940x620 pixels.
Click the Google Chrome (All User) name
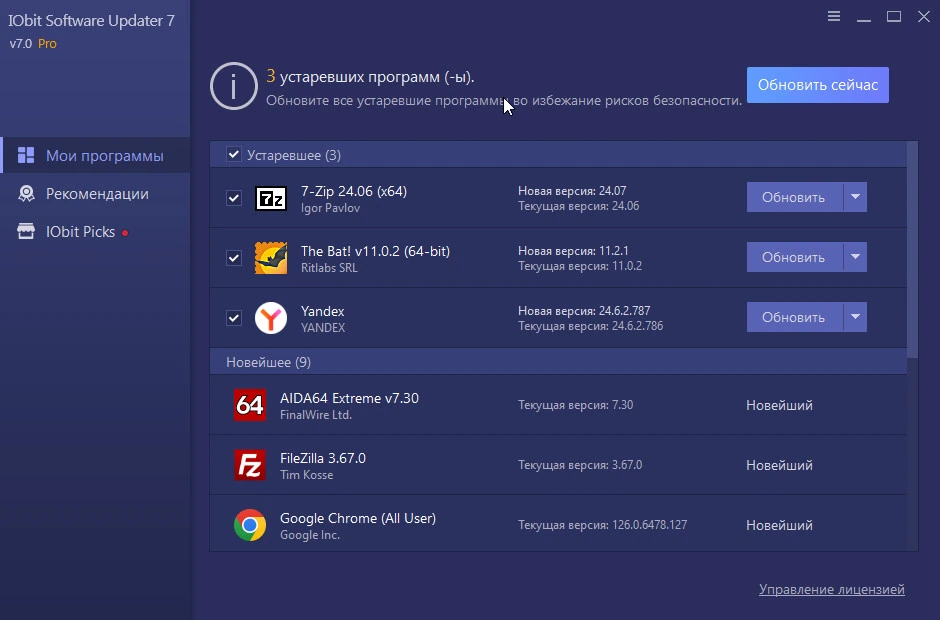358,518
